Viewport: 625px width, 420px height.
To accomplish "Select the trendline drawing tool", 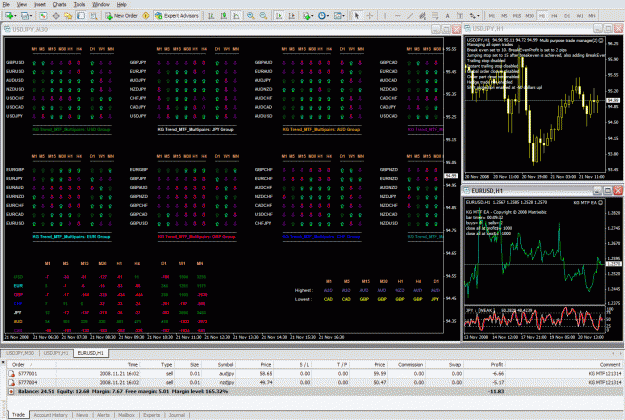I will pyautogui.click(x=410, y=16).
